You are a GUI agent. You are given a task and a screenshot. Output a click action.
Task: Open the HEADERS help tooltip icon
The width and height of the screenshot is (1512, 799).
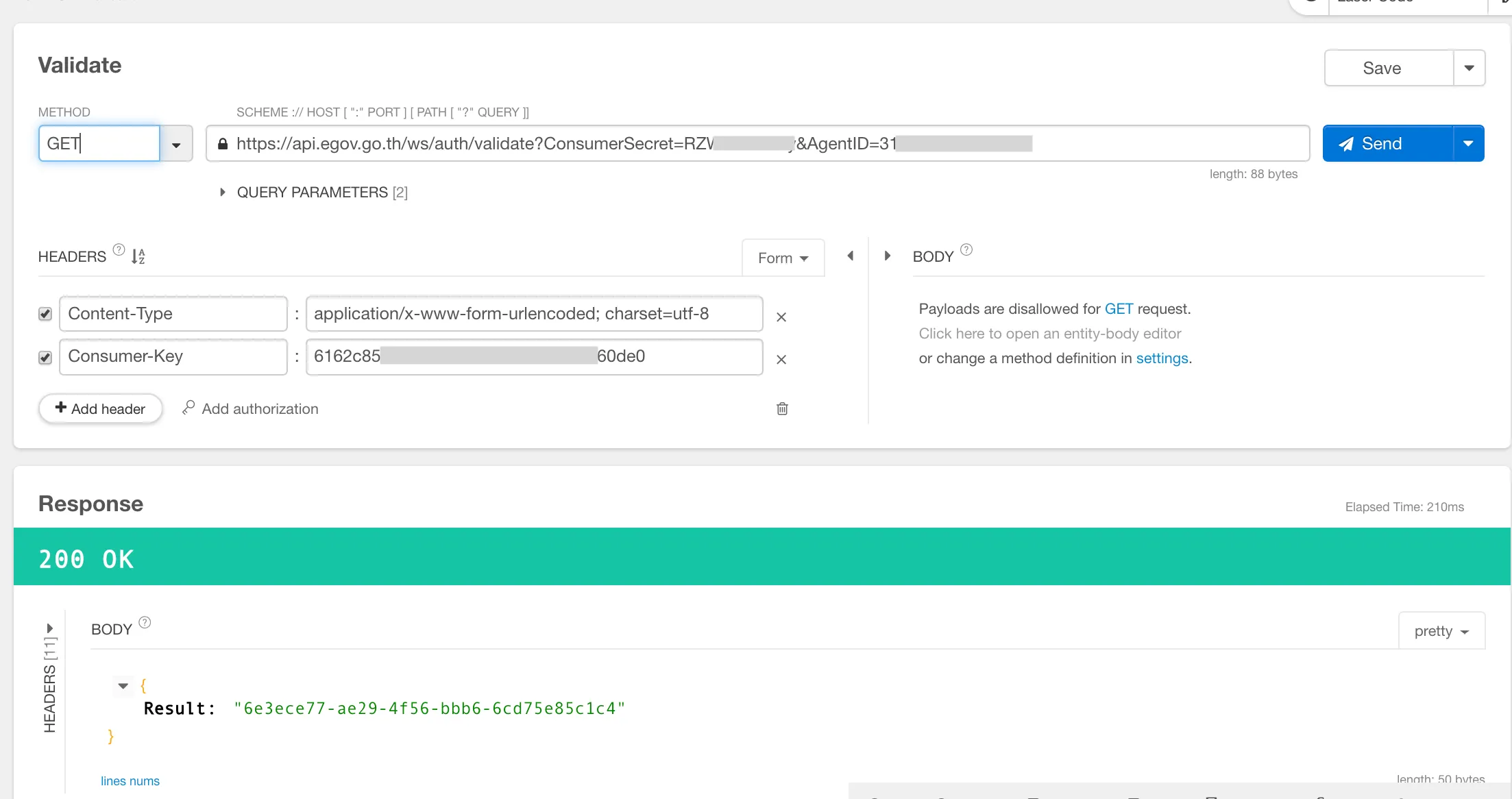[x=117, y=249]
